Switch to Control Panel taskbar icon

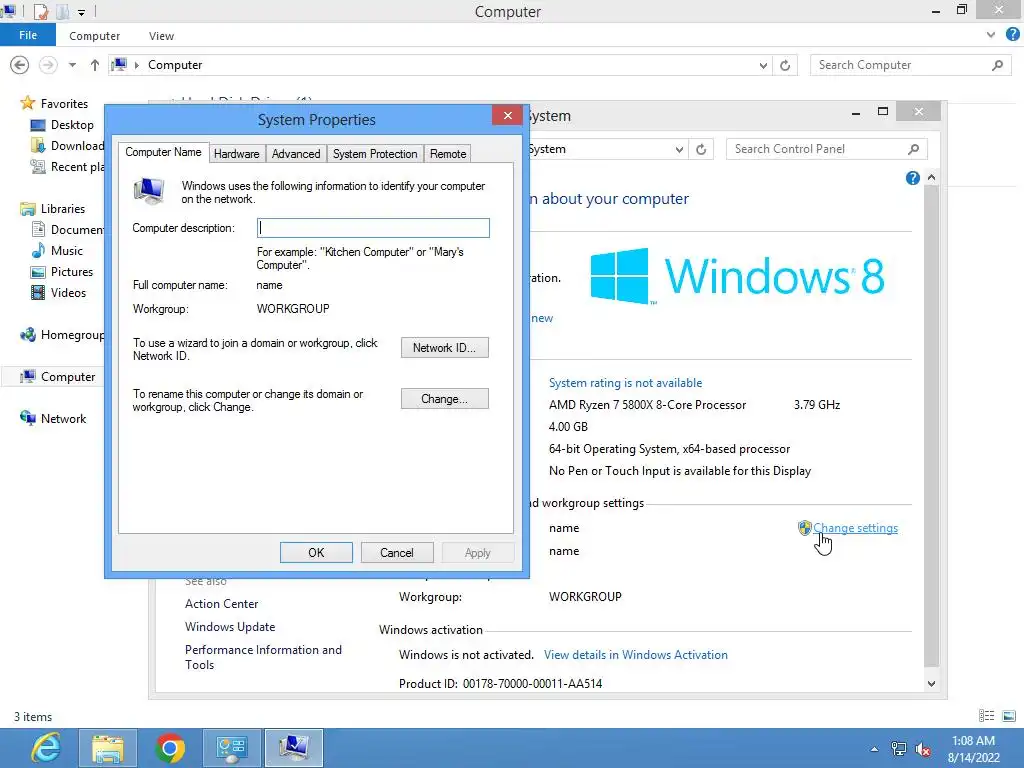231,748
